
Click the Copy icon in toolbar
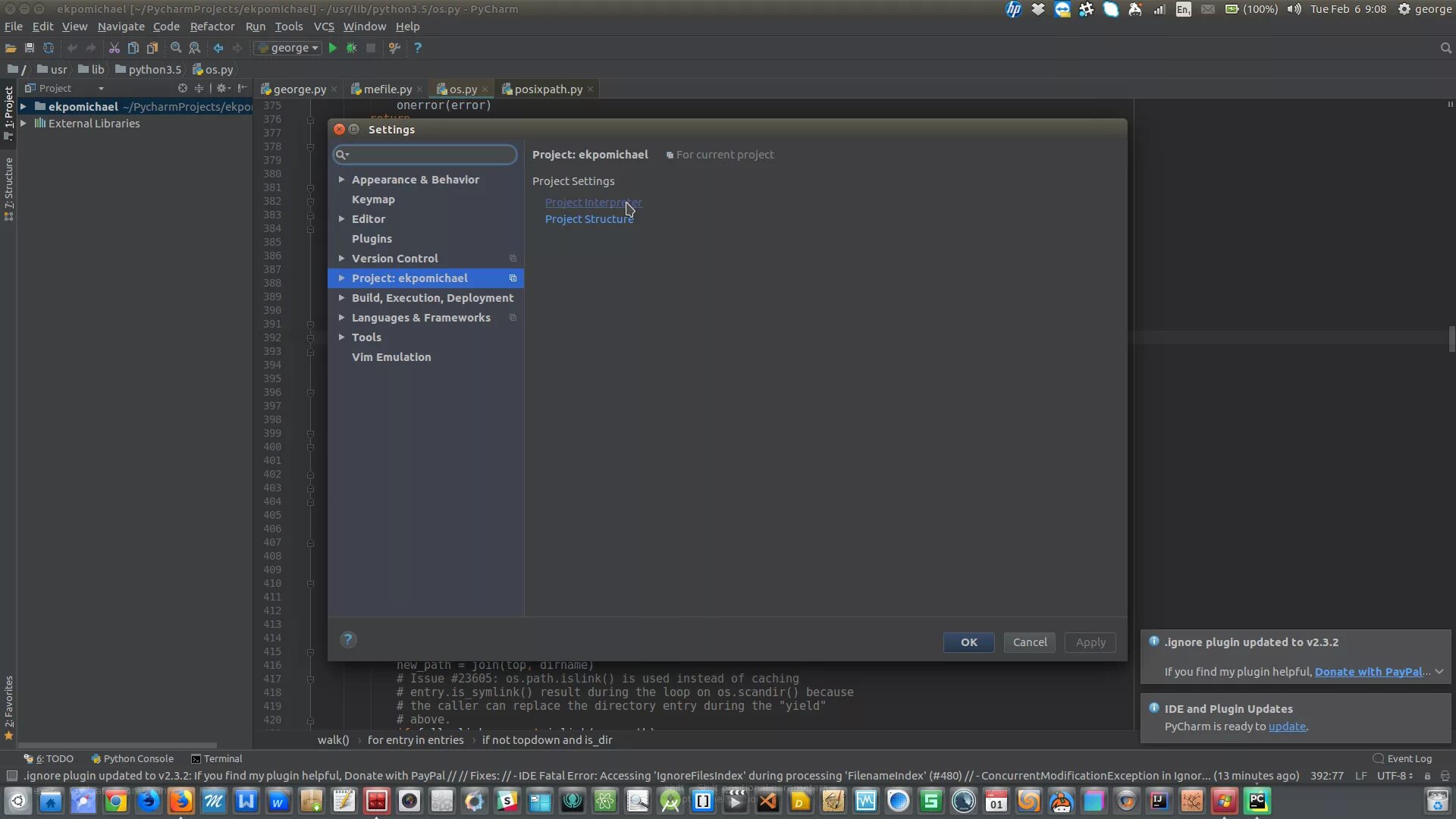coord(133,48)
